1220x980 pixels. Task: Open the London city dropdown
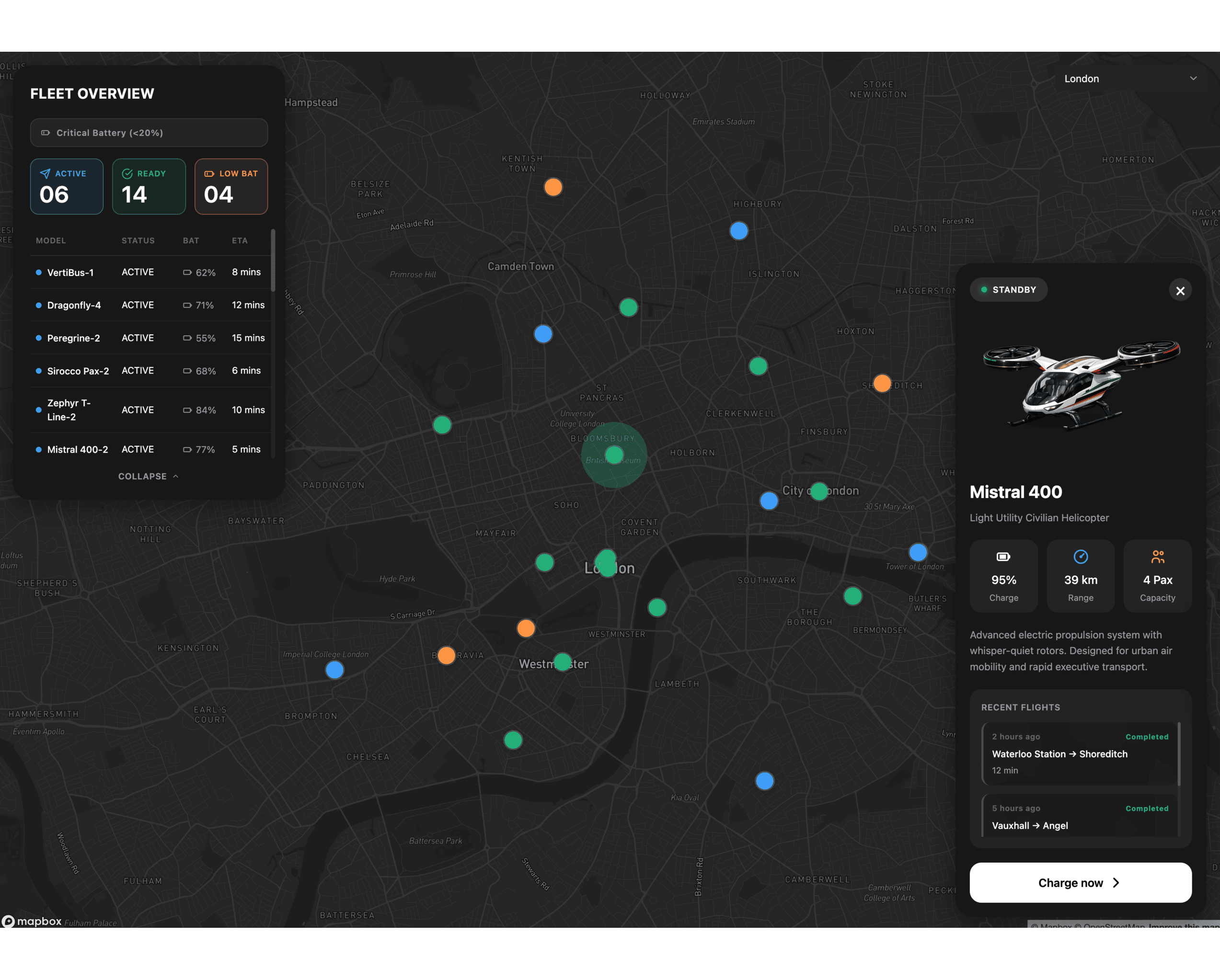pyautogui.click(x=1129, y=79)
